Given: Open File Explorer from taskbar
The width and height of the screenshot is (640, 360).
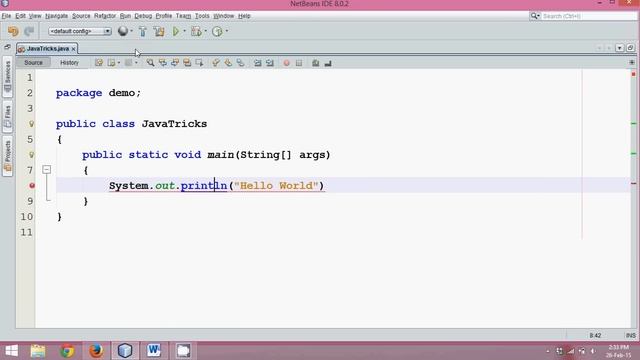Looking at the screenshot, I should click(x=38, y=351).
